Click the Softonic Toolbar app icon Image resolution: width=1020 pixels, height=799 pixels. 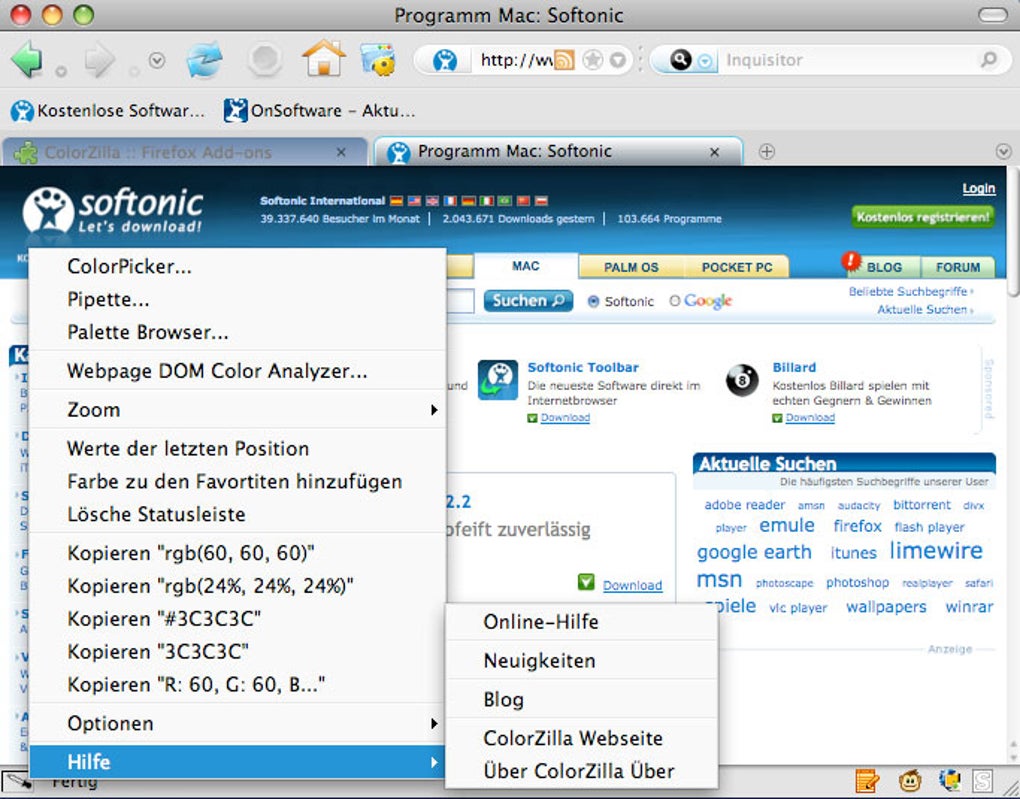498,380
